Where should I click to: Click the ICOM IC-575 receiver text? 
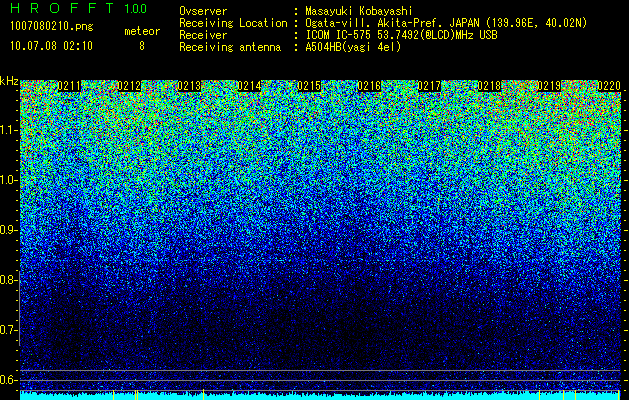pos(401,35)
